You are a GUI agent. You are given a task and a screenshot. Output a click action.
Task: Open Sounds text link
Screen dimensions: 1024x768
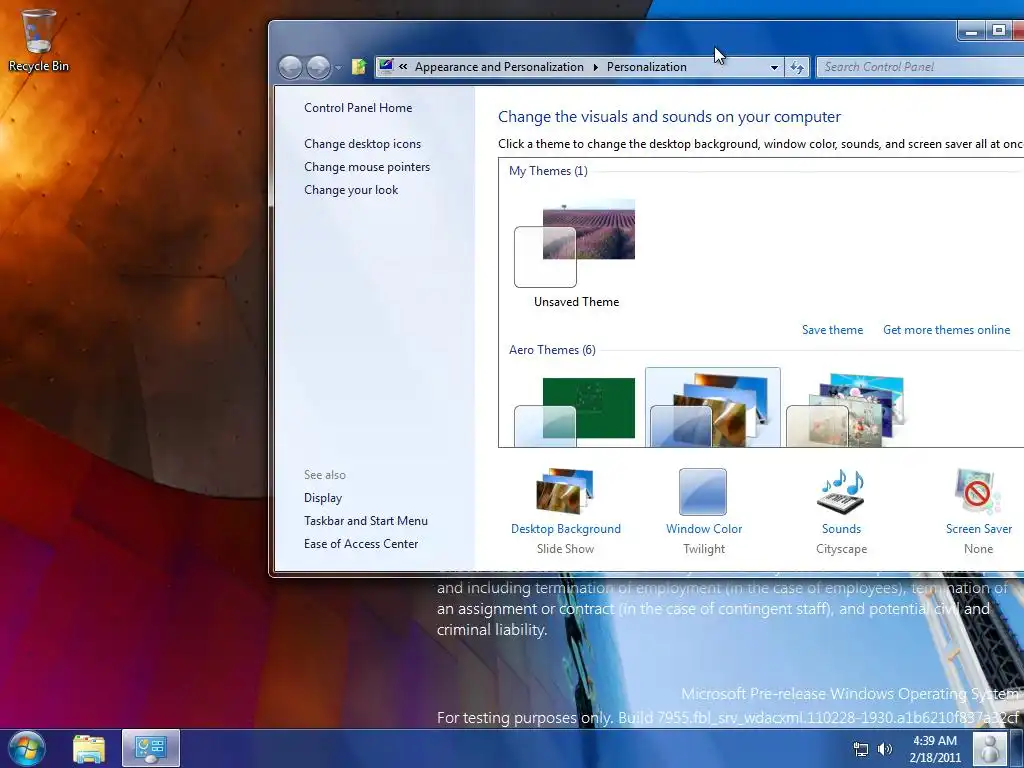pyautogui.click(x=841, y=529)
